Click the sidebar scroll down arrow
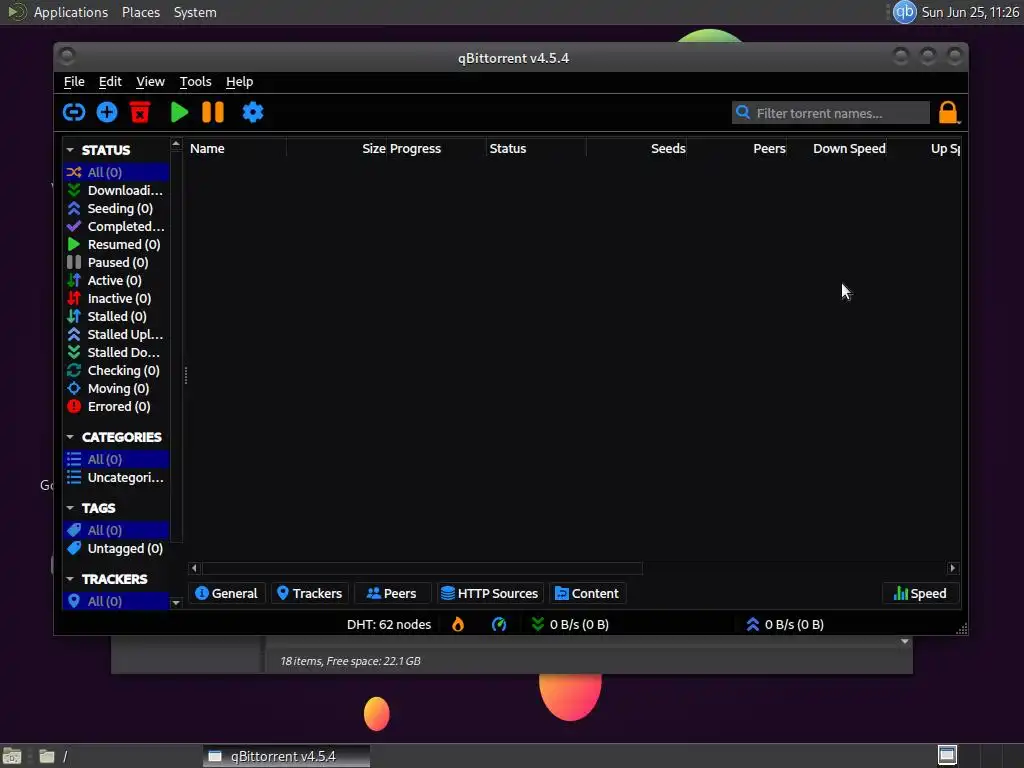Image resolution: width=1024 pixels, height=768 pixels. click(x=176, y=603)
